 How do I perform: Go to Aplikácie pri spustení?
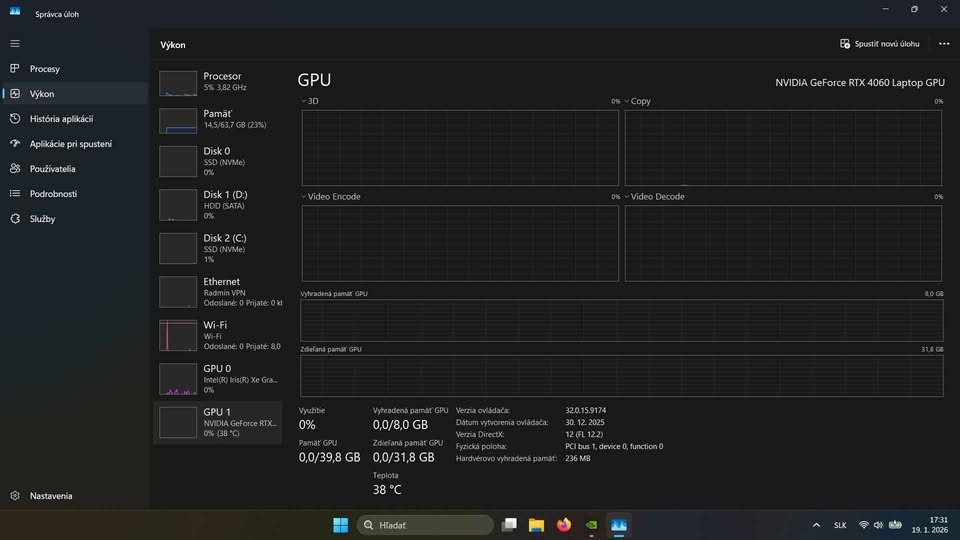tap(73, 144)
